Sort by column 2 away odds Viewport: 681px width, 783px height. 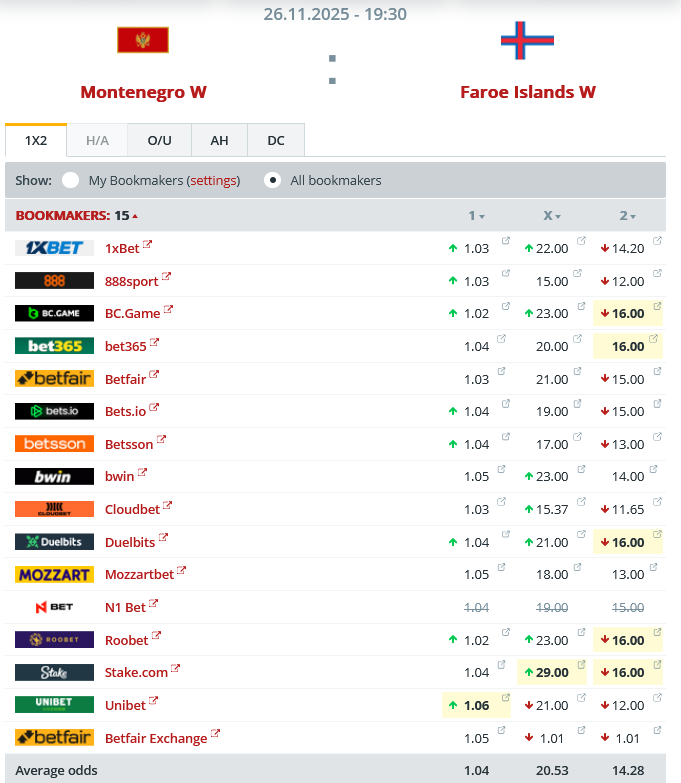[628, 215]
